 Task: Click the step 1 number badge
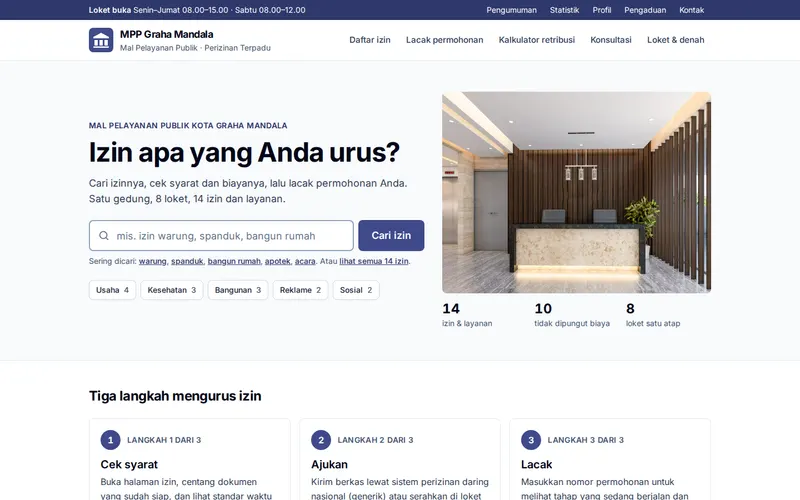coord(110,440)
